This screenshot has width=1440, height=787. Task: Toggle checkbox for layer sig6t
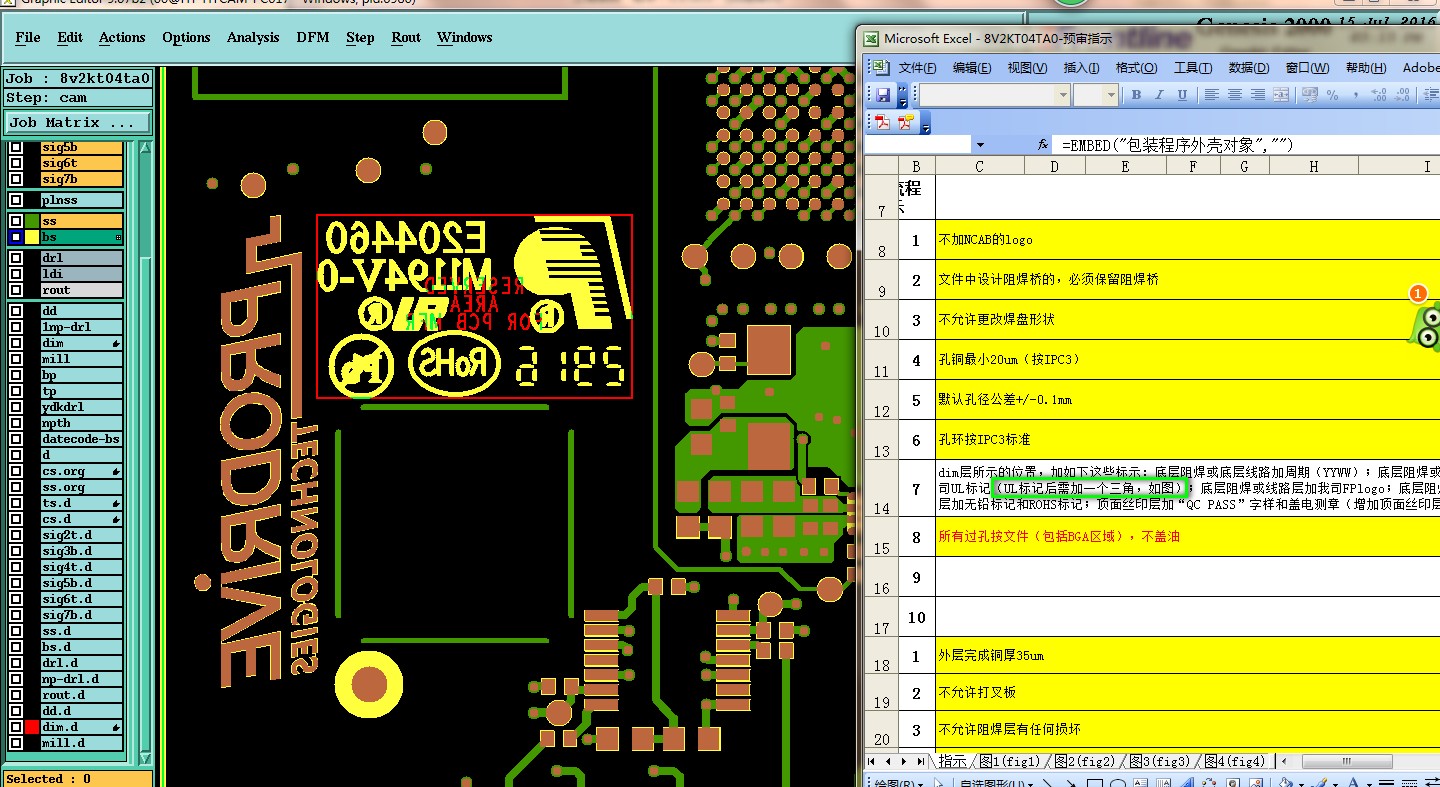pyautogui.click(x=16, y=163)
